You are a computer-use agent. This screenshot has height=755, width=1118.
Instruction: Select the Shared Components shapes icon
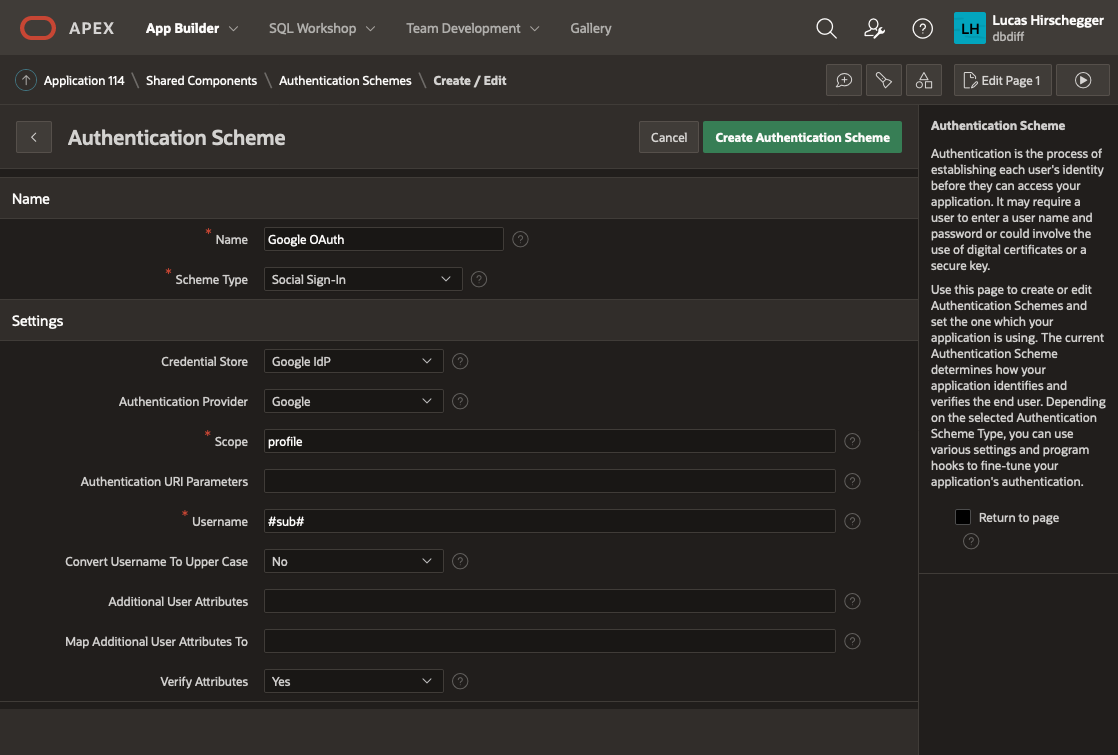pyautogui.click(x=923, y=80)
